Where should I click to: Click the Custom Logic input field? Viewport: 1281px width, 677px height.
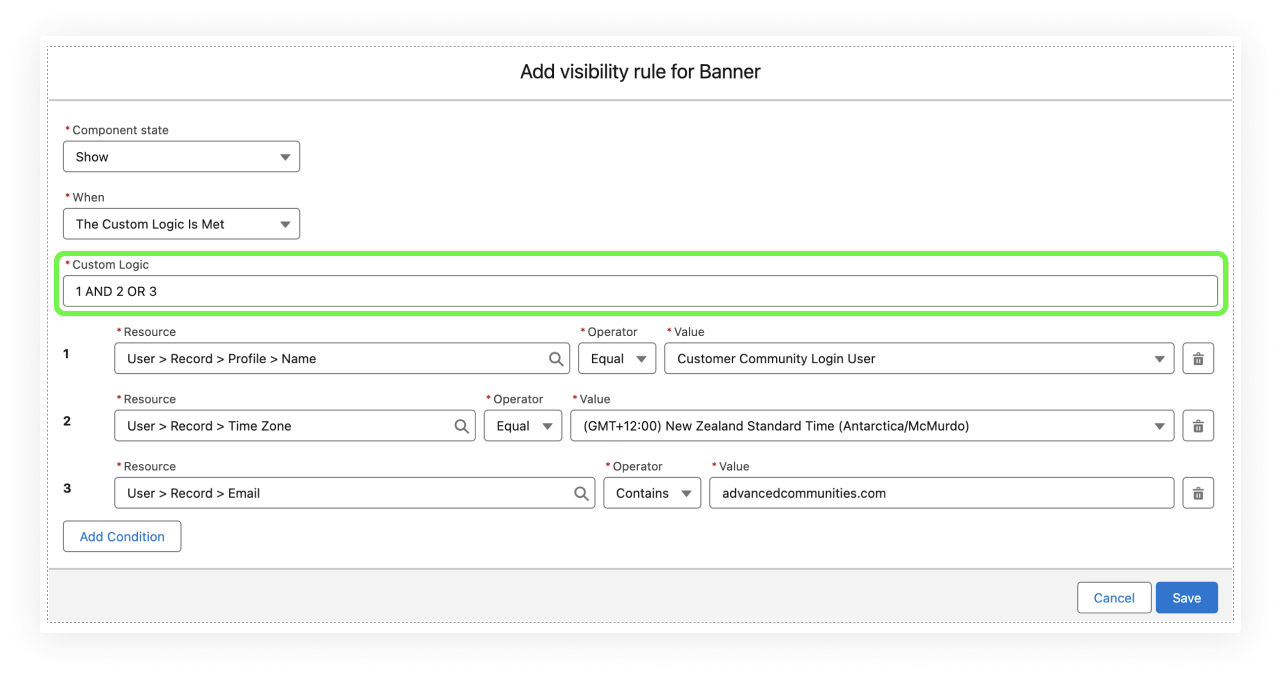coord(640,291)
